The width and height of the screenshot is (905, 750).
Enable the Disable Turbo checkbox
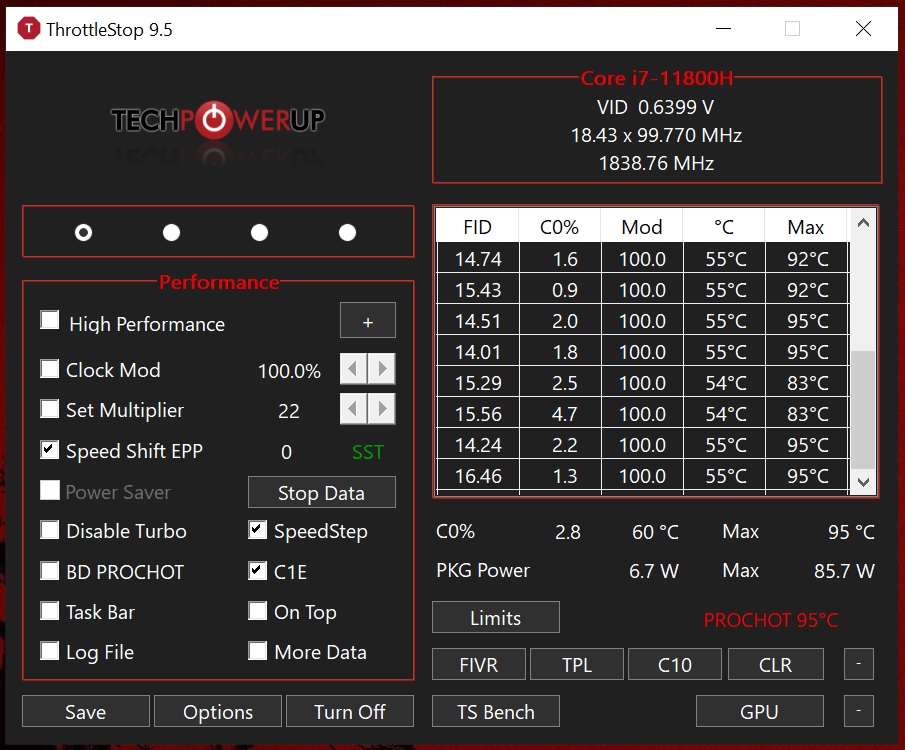(x=50, y=529)
